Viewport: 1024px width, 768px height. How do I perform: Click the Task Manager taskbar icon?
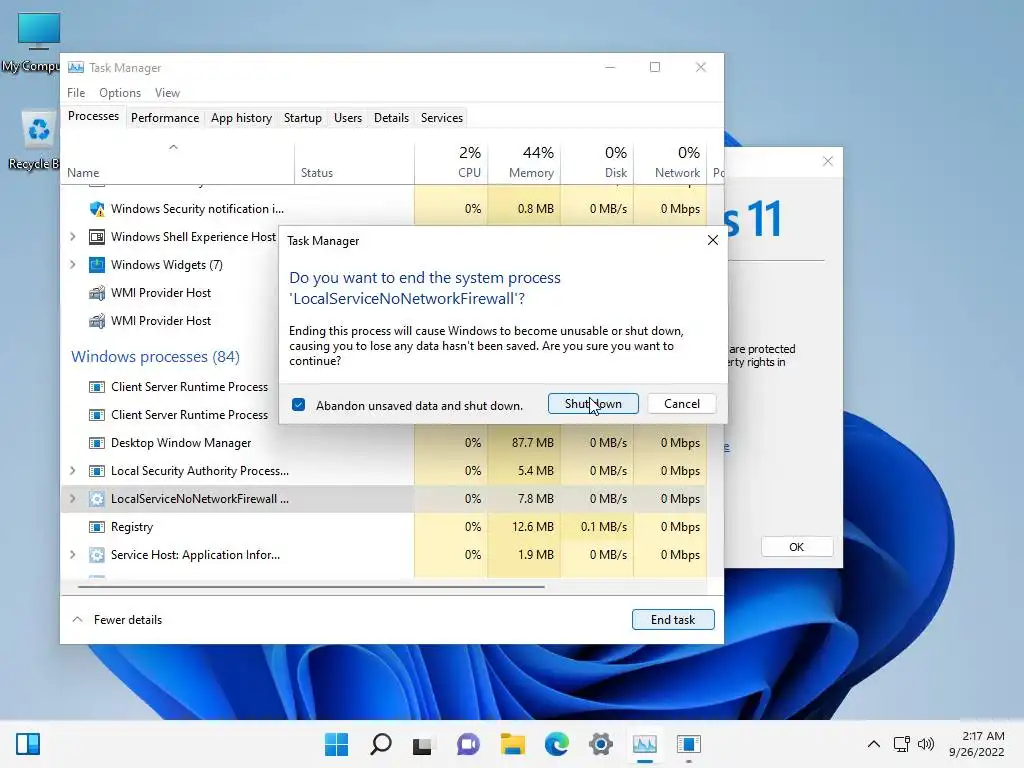(645, 744)
